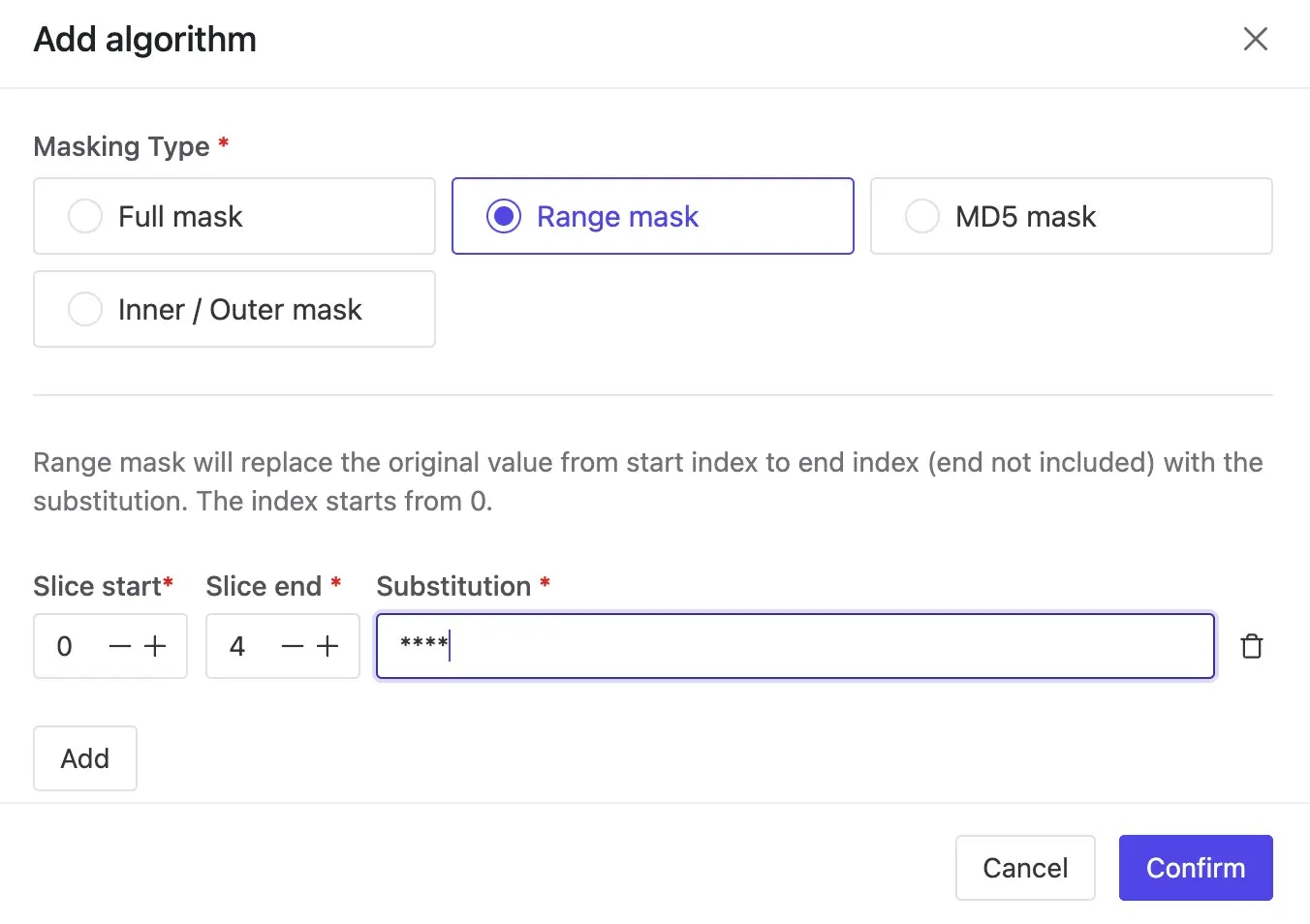The image size is (1310, 924).
Task: Delete the slice row with trash icon
Action: point(1251,646)
